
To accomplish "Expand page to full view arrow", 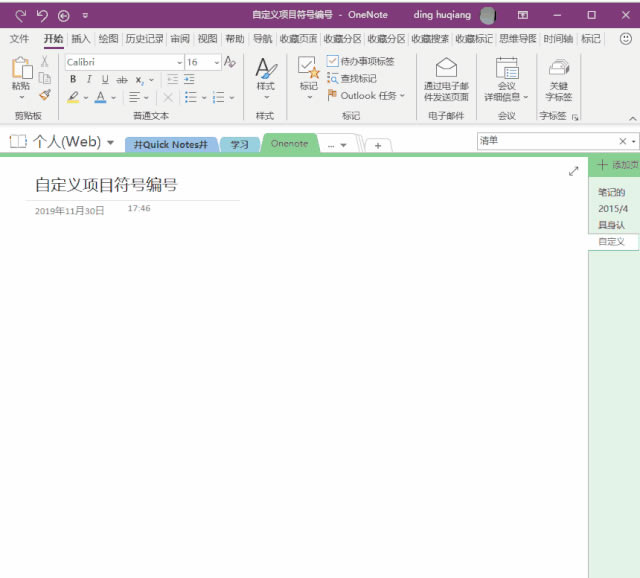I will pos(573,171).
